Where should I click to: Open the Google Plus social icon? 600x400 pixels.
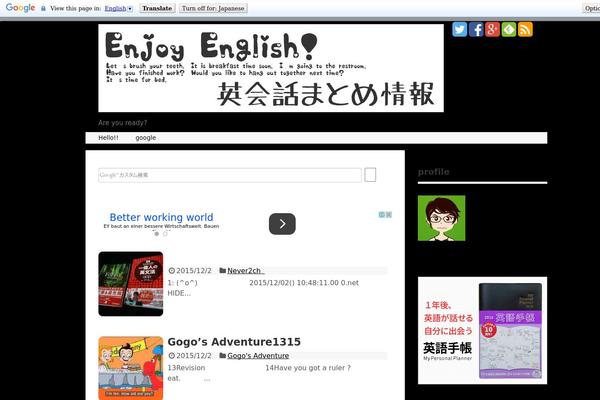point(492,29)
